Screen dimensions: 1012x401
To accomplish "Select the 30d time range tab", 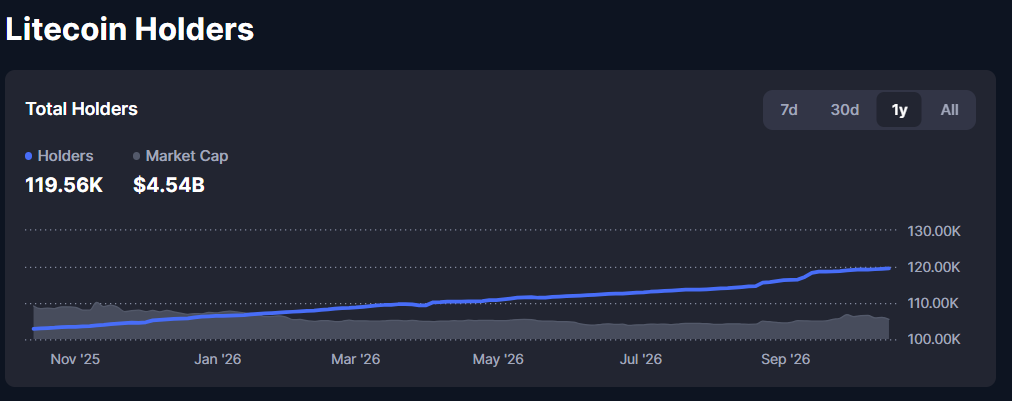I will coord(844,110).
